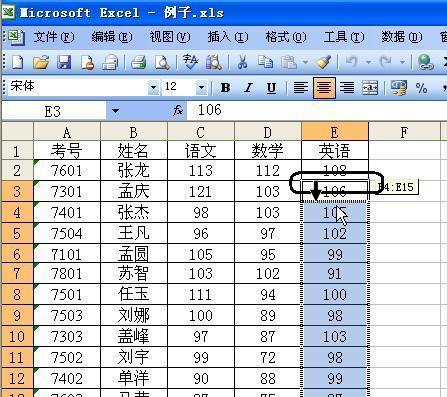Toggle Align Left
The image size is (447, 397).
click(x=301, y=88)
